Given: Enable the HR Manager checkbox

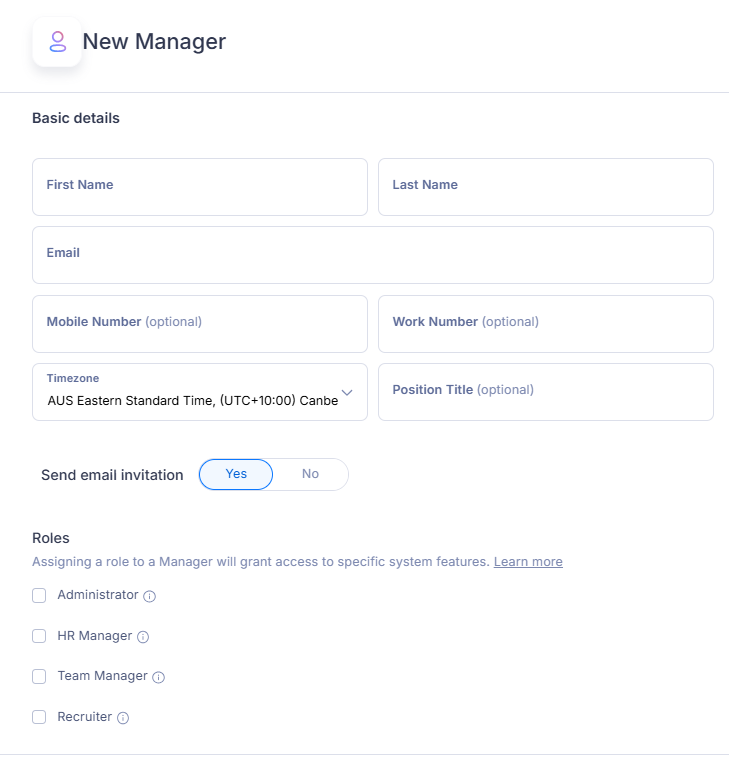Looking at the screenshot, I should pos(39,636).
